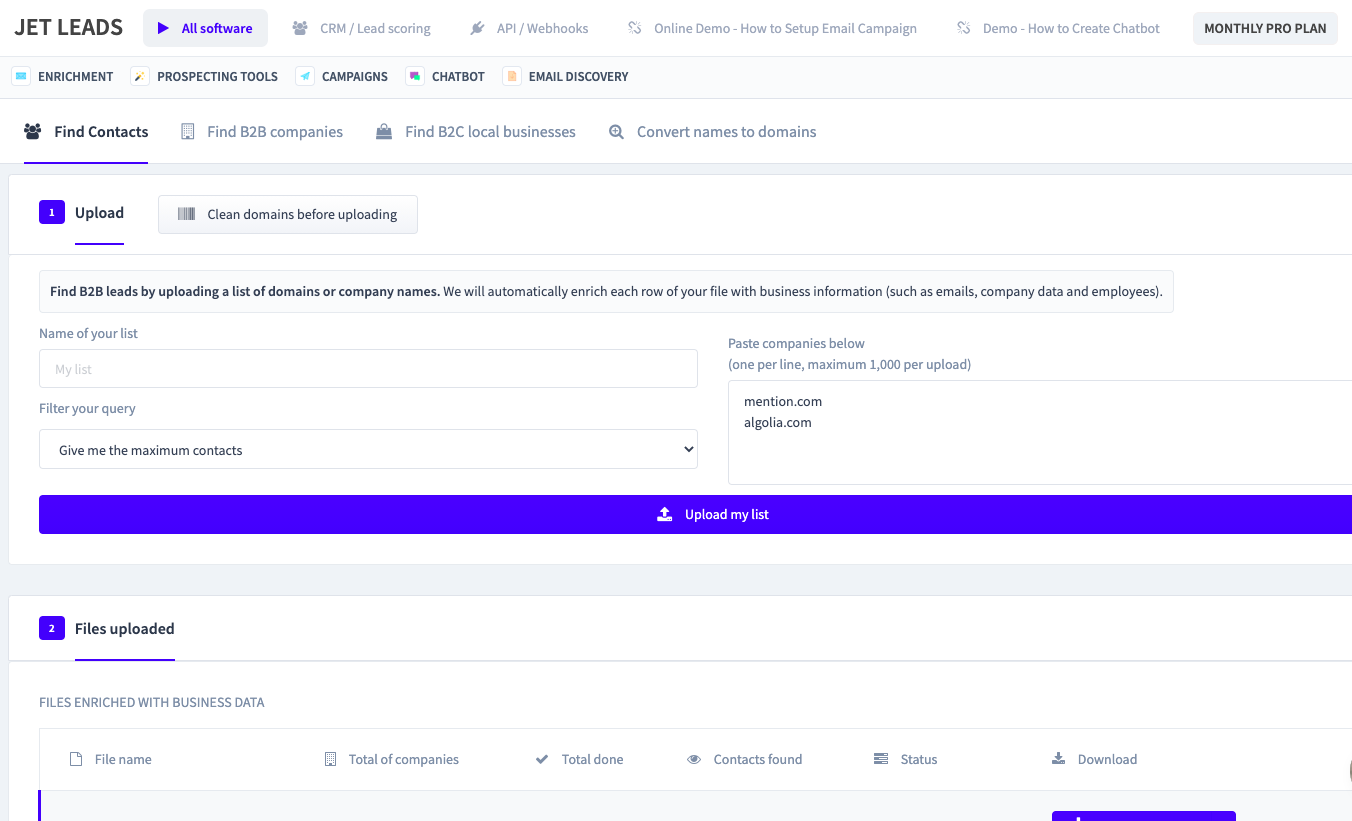Click the Prospecting Tools wand icon

point(140,76)
